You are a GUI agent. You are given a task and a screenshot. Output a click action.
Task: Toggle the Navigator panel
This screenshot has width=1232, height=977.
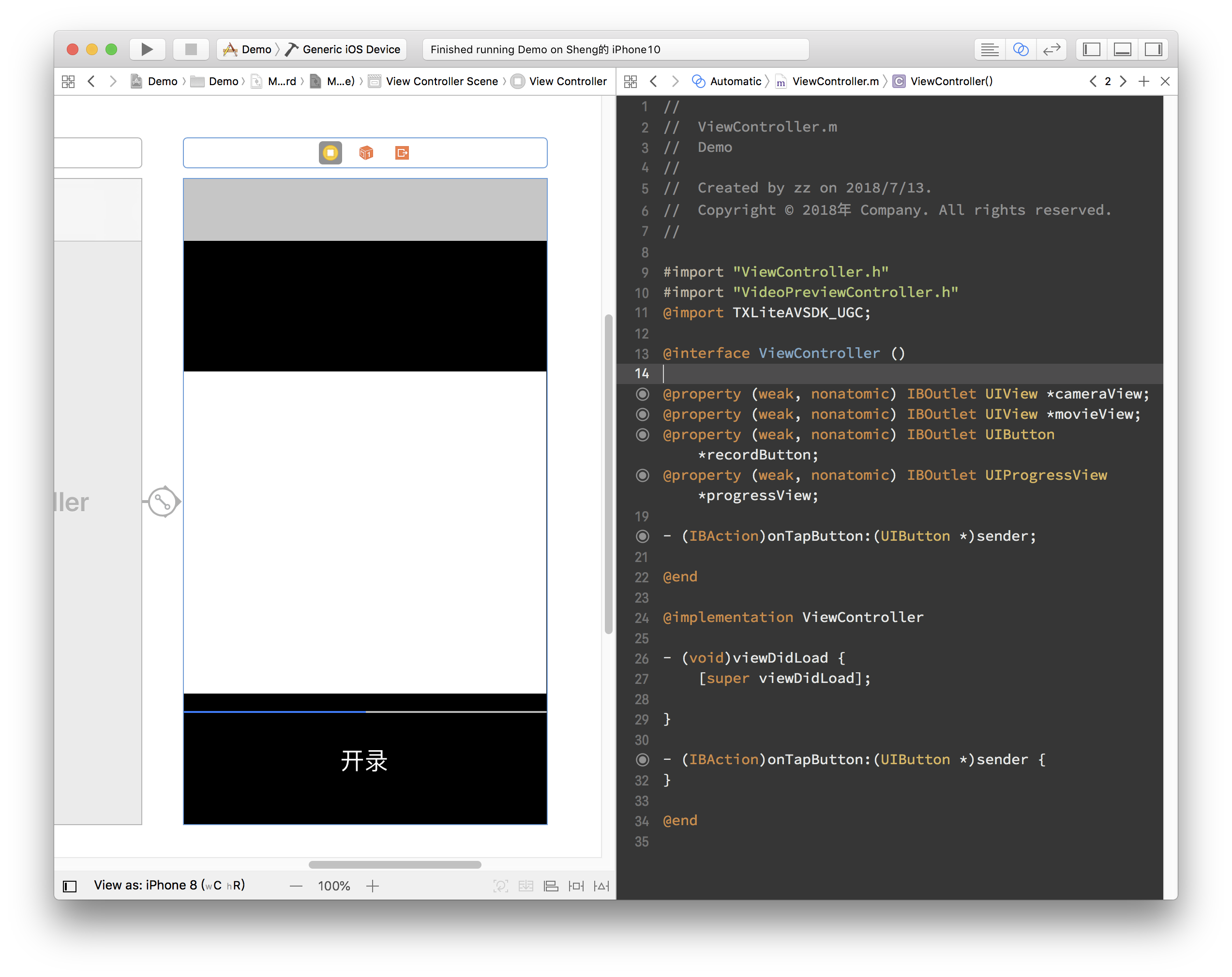coord(1092,50)
